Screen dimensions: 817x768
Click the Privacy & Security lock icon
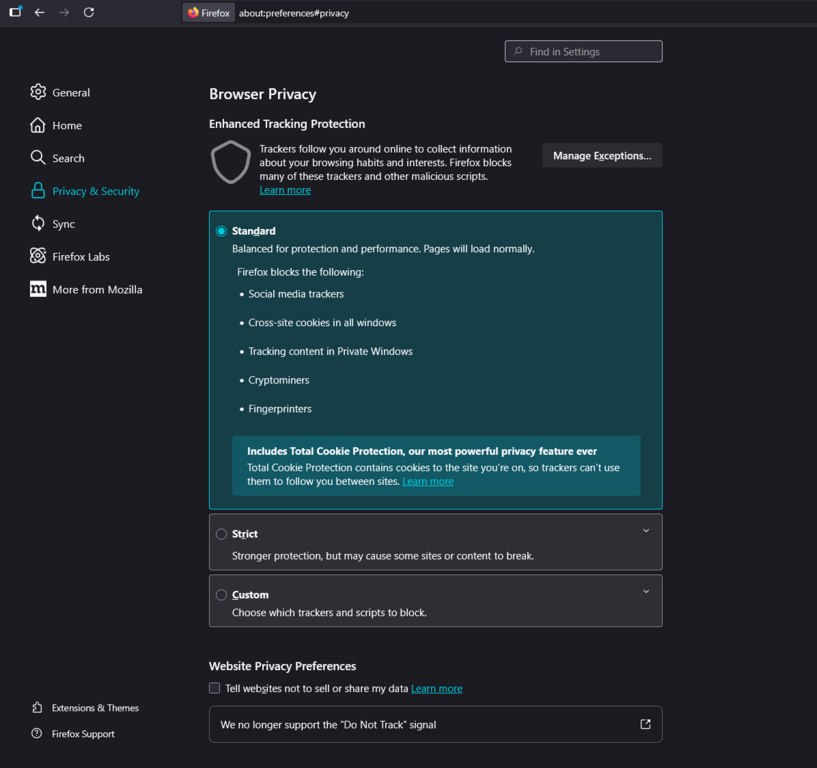(38, 191)
